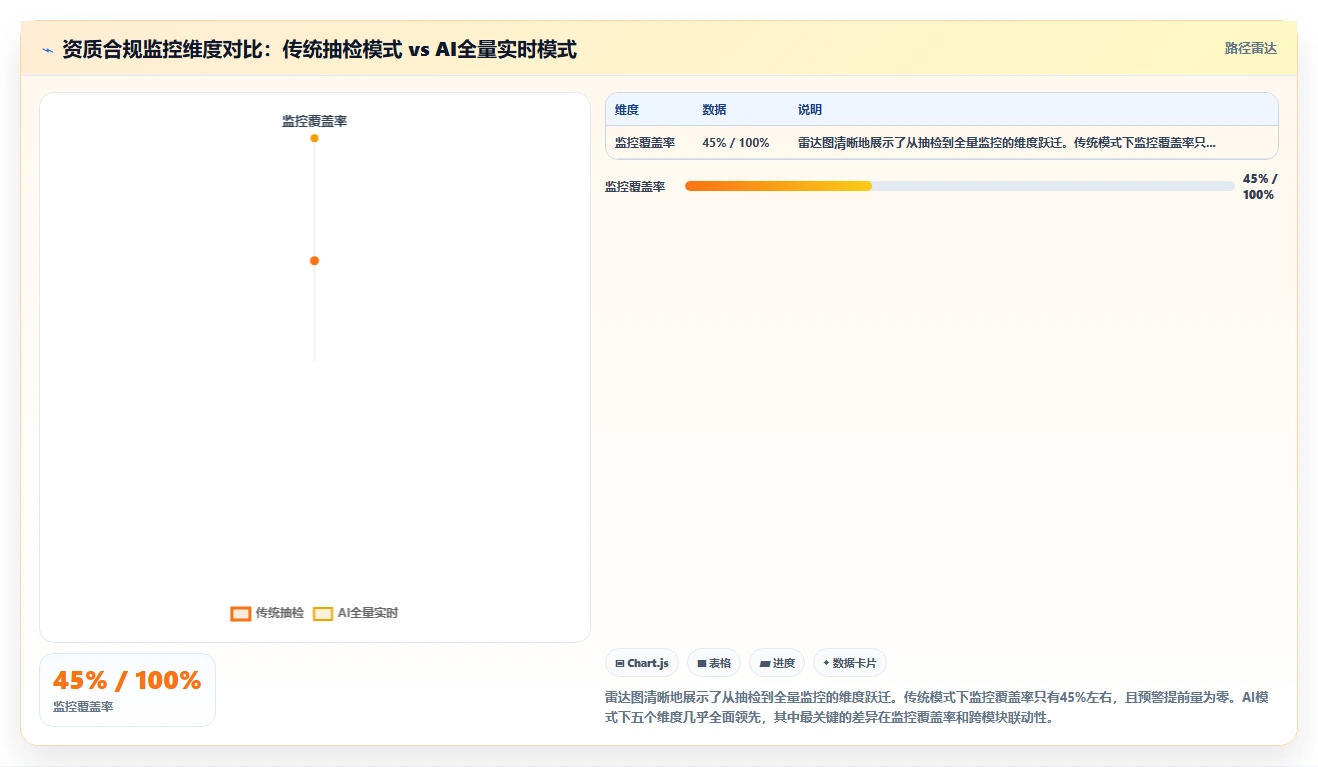Click the orange progress bar fill

pos(778,186)
